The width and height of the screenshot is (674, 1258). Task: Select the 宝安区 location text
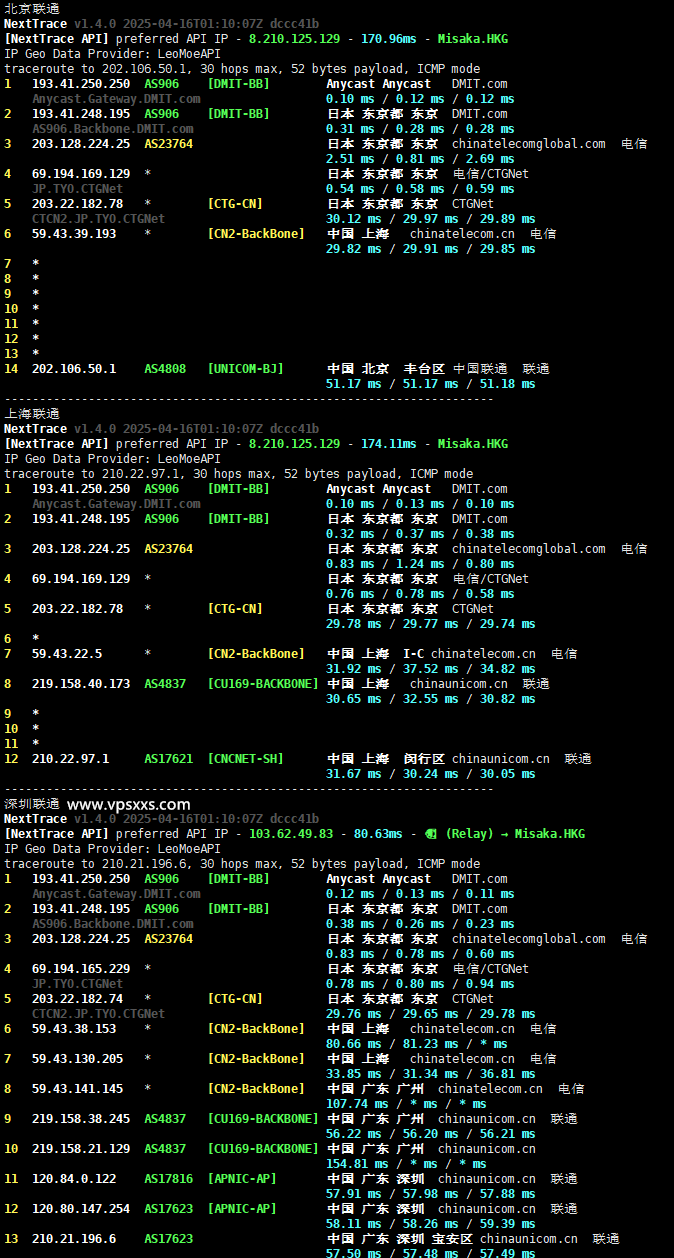click(452, 1239)
